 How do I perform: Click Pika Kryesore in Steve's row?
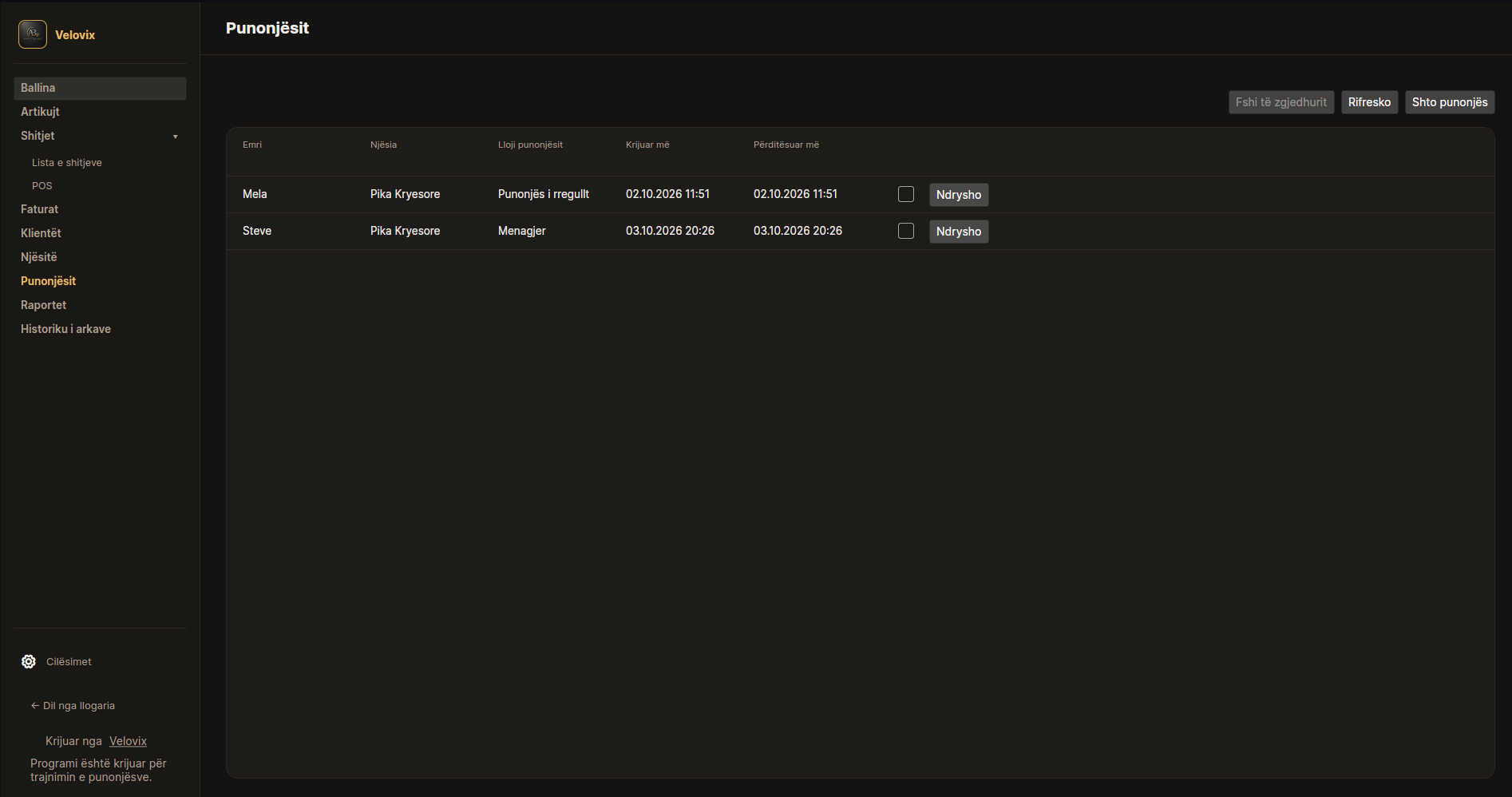[x=405, y=231]
